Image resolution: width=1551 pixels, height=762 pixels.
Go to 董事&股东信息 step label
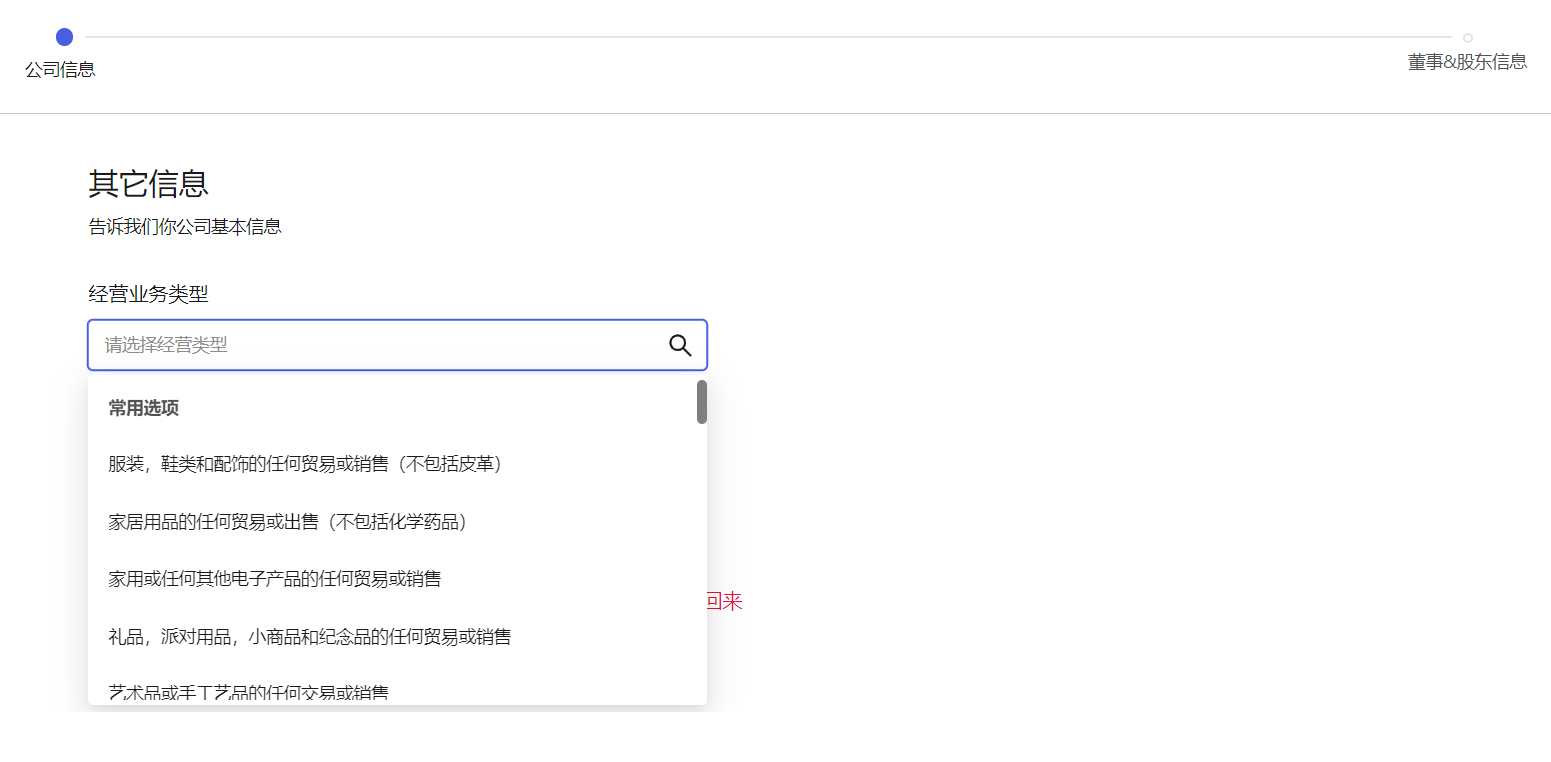[x=1467, y=62]
